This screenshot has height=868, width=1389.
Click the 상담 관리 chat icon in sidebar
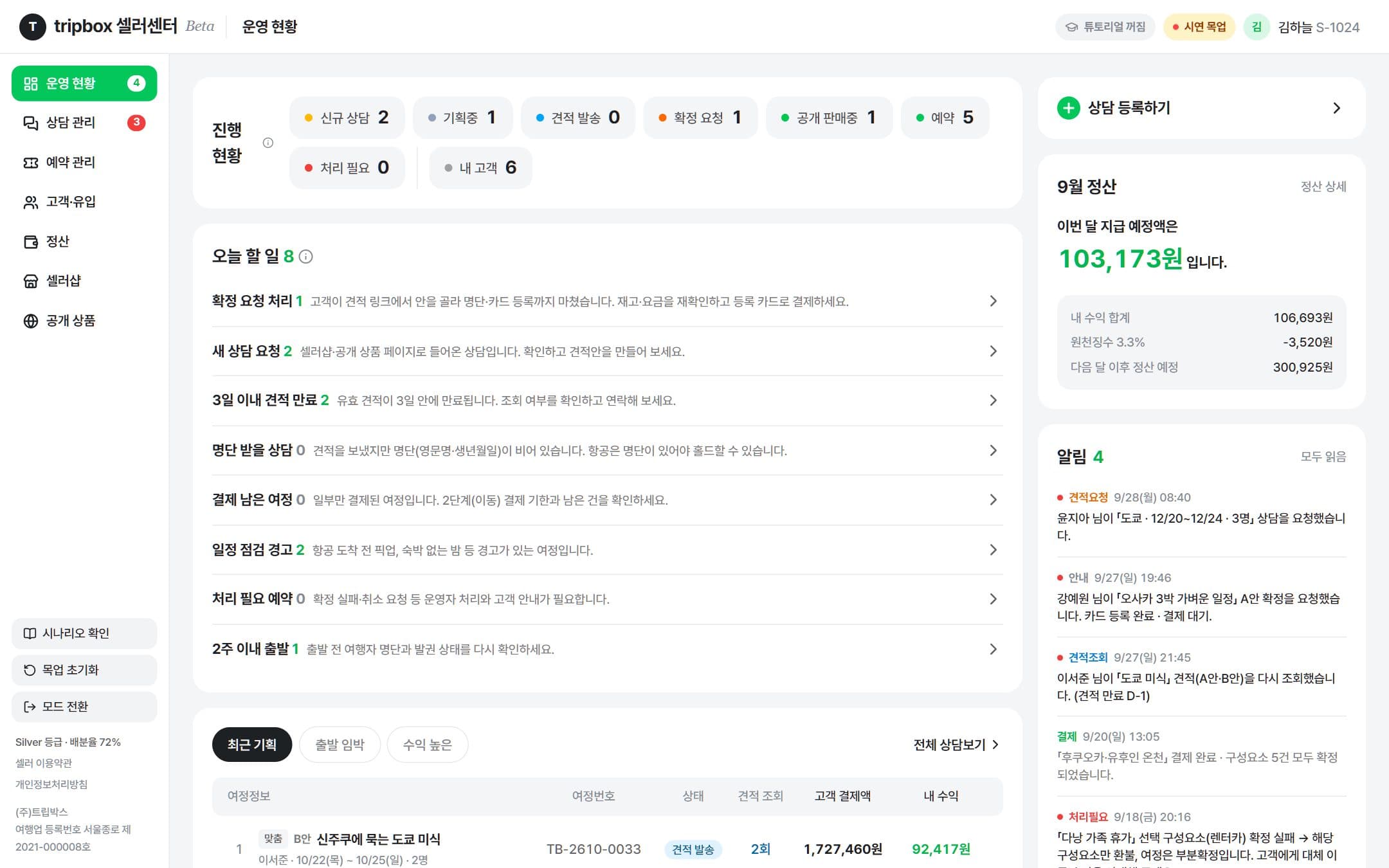(30, 123)
